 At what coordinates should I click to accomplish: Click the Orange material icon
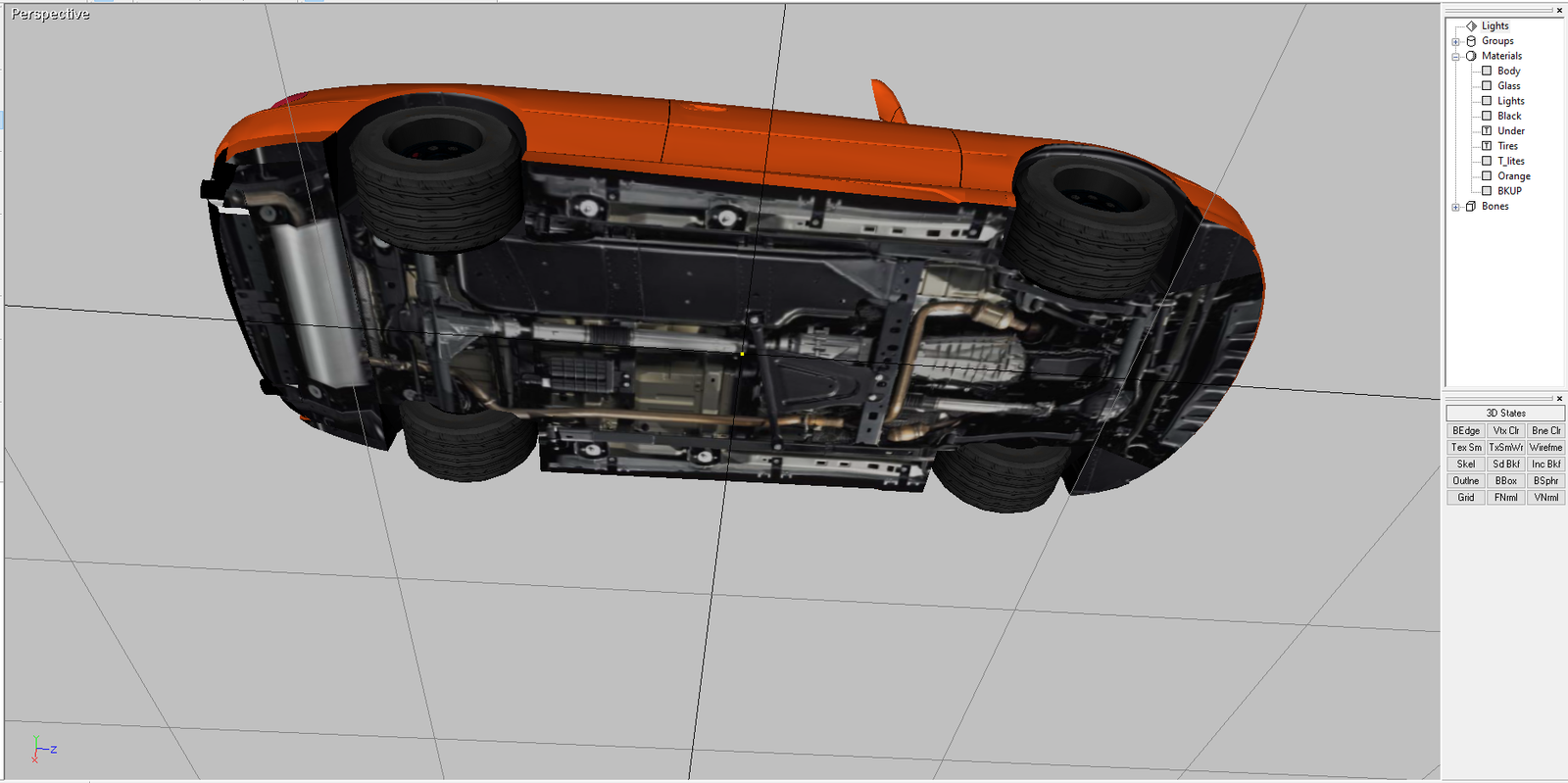(1487, 176)
